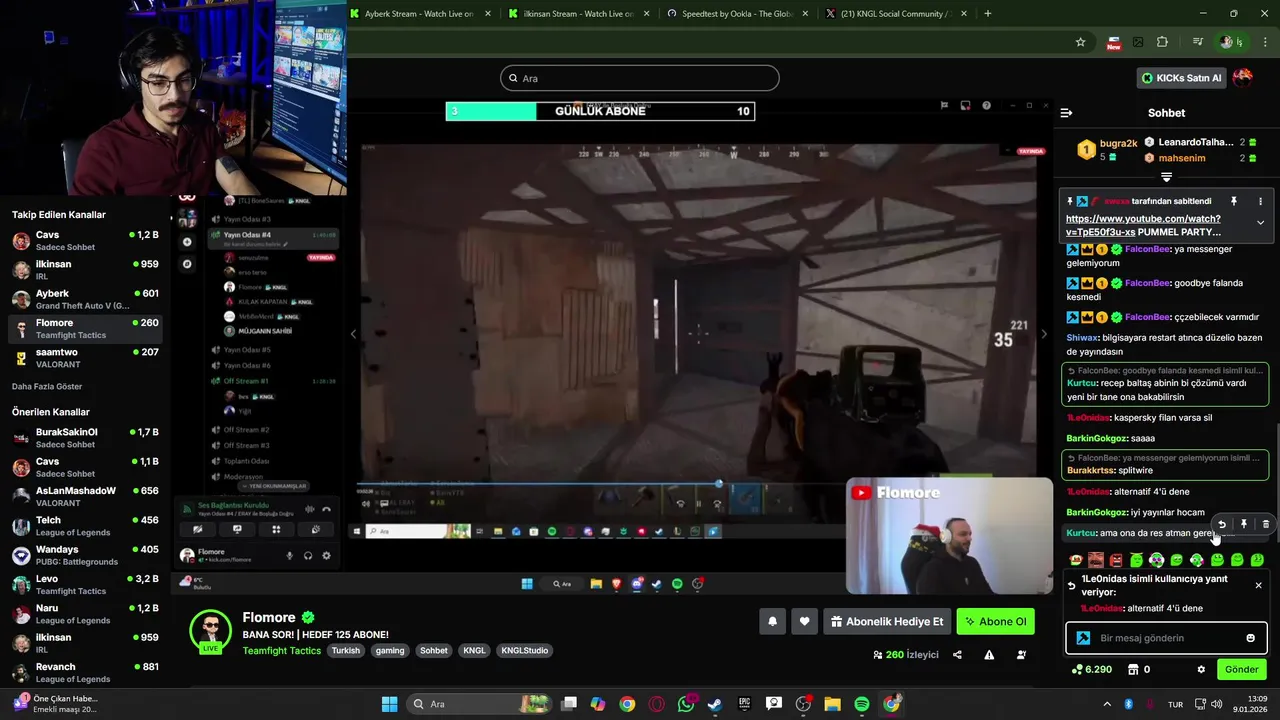Click Abone Ol subscribe button
This screenshot has height=720, width=1280.
(x=995, y=621)
